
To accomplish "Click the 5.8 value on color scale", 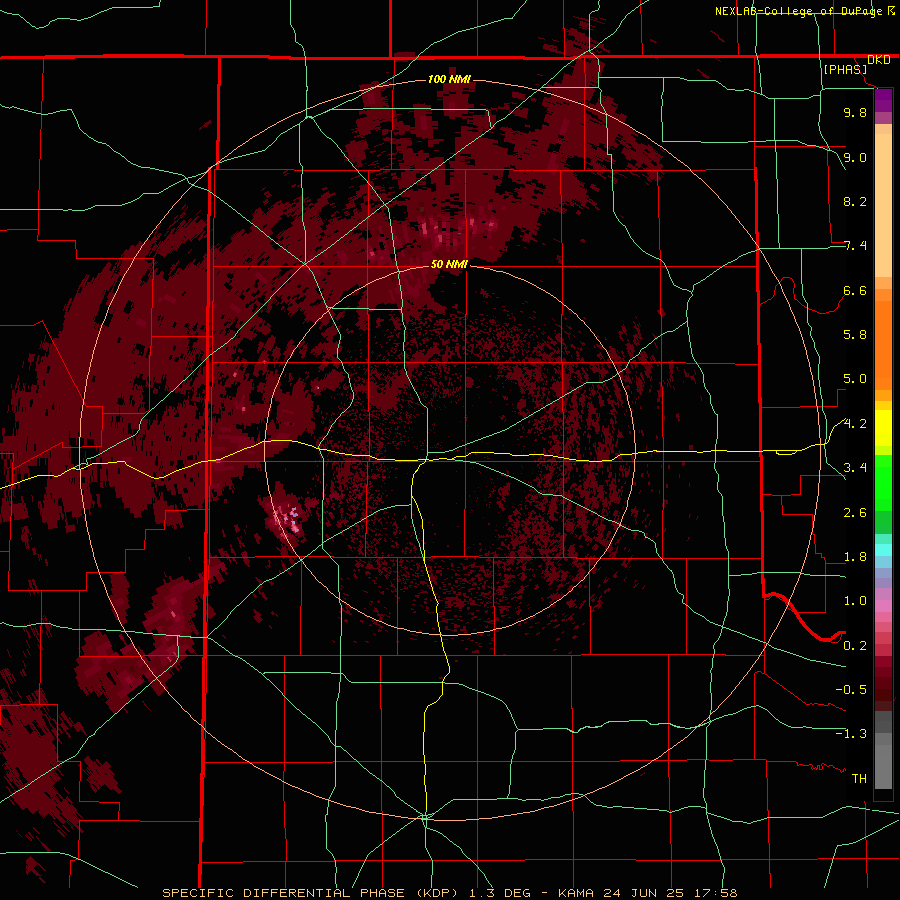I will [855, 335].
